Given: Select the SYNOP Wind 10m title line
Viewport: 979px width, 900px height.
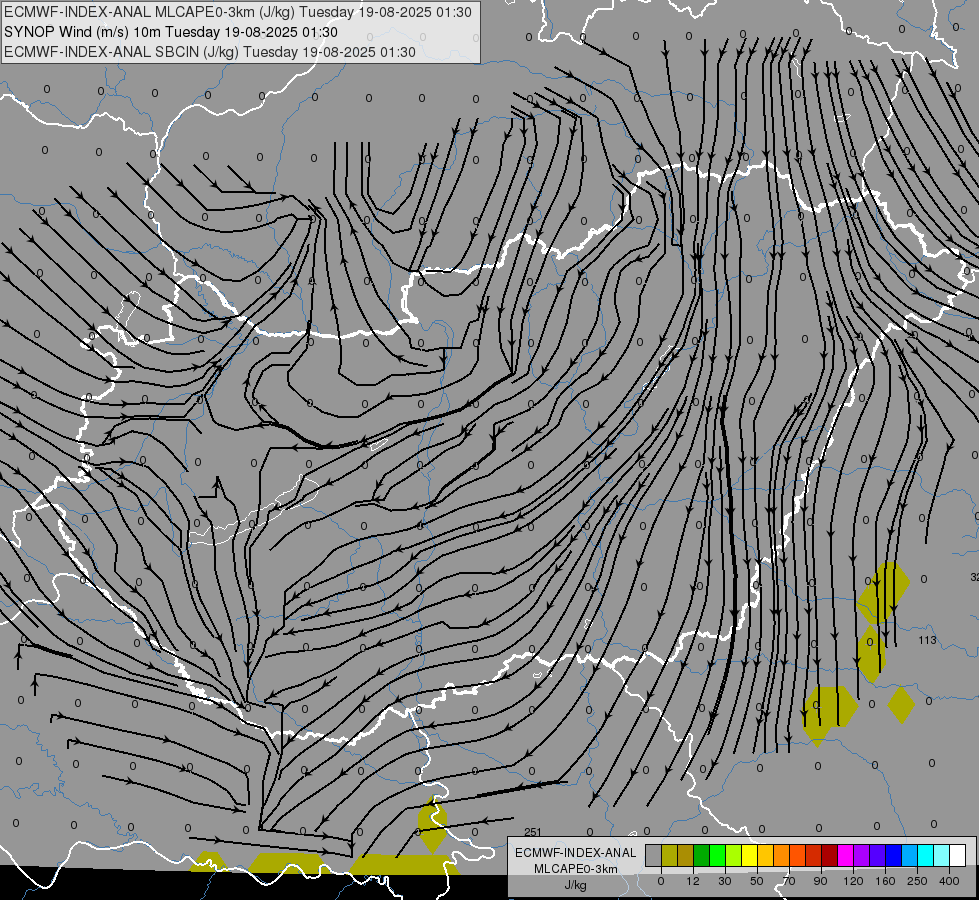Looking at the screenshot, I should (x=170, y=32).
